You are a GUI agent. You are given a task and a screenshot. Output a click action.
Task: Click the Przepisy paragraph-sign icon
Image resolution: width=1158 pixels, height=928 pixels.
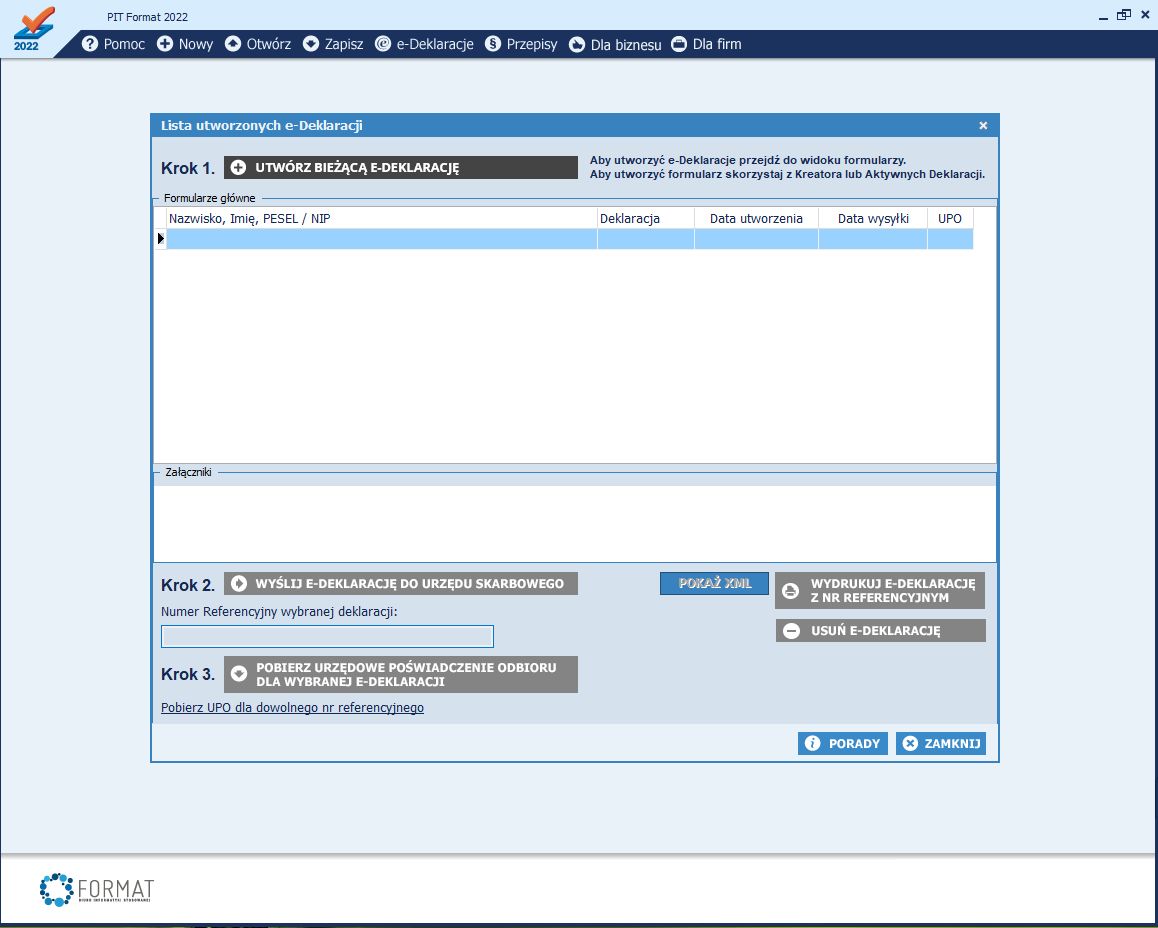coord(493,44)
